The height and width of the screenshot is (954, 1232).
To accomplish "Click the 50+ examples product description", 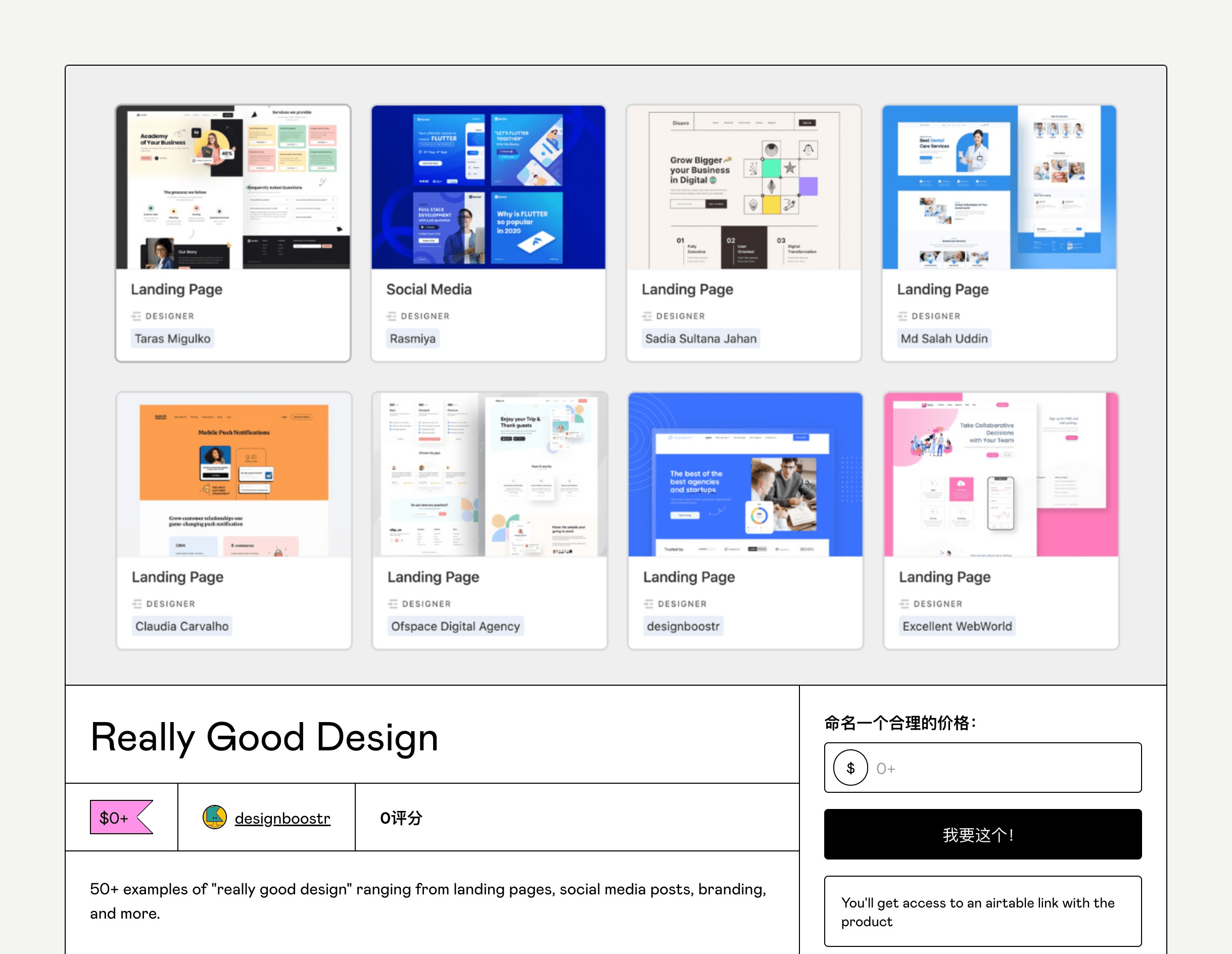I will [428, 901].
